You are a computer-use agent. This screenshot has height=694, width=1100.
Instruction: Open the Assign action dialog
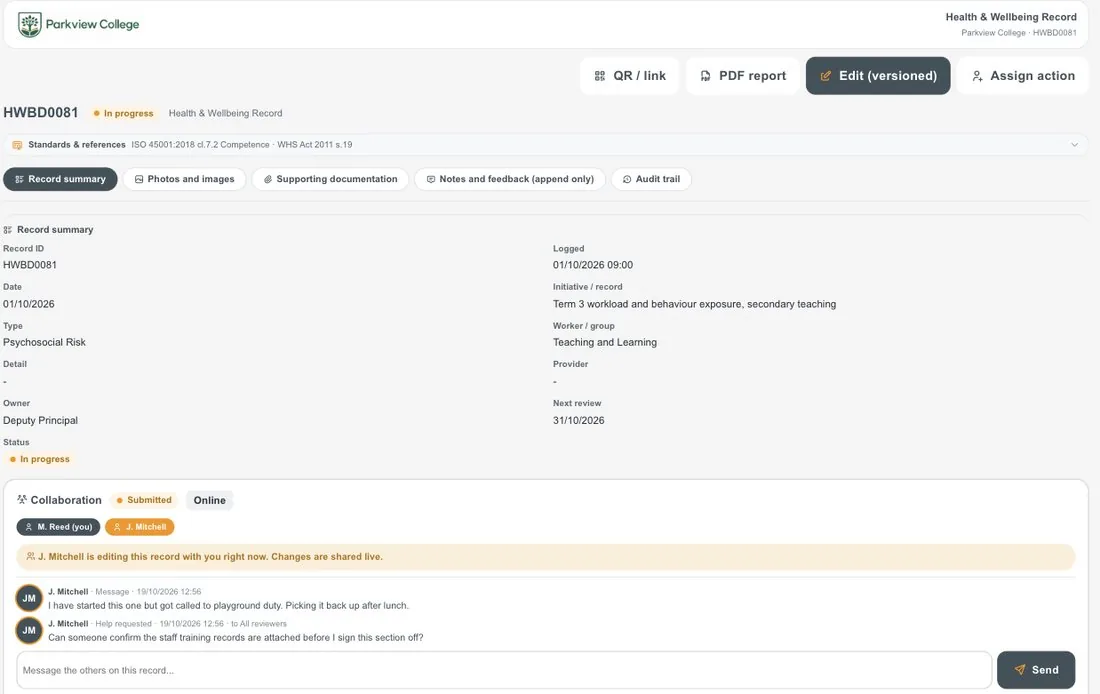click(1023, 76)
